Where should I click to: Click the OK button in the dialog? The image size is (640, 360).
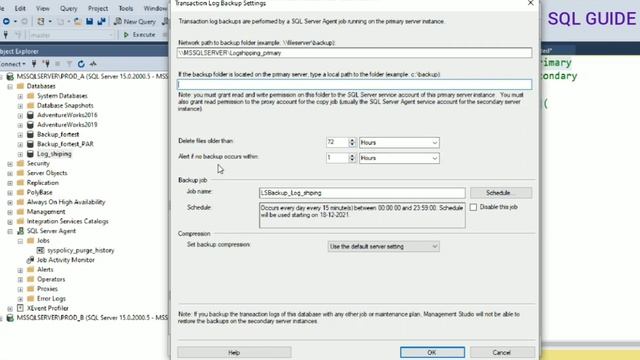pyautogui.click(x=432, y=352)
